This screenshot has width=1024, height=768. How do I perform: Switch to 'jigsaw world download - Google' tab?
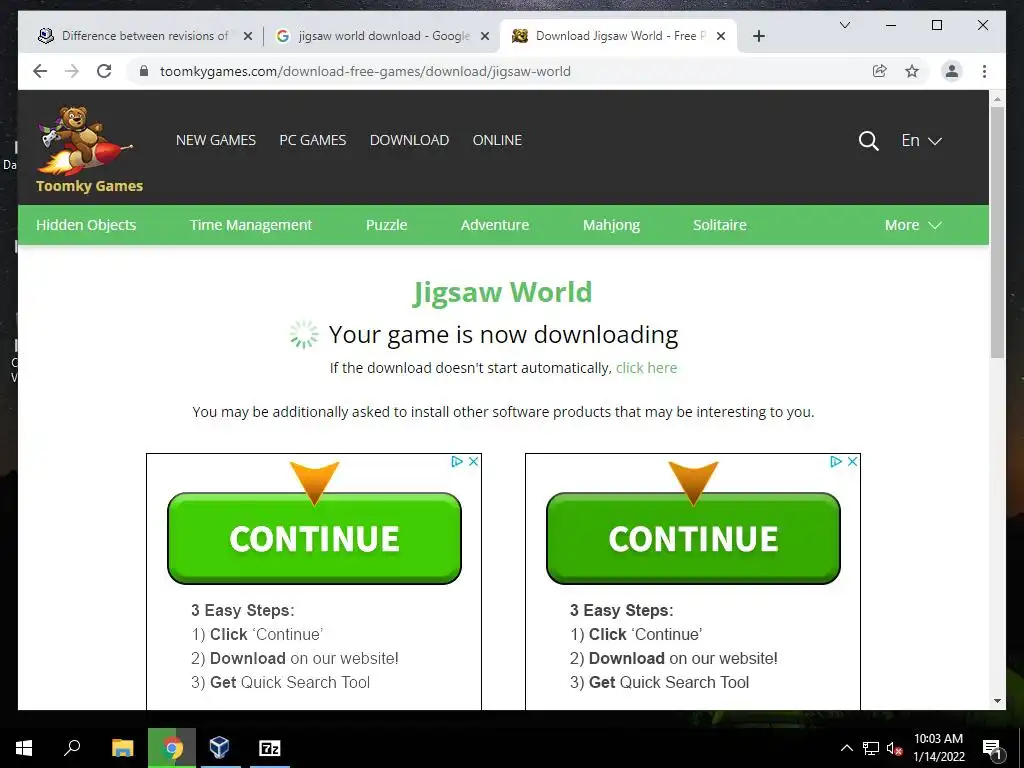click(x=382, y=36)
